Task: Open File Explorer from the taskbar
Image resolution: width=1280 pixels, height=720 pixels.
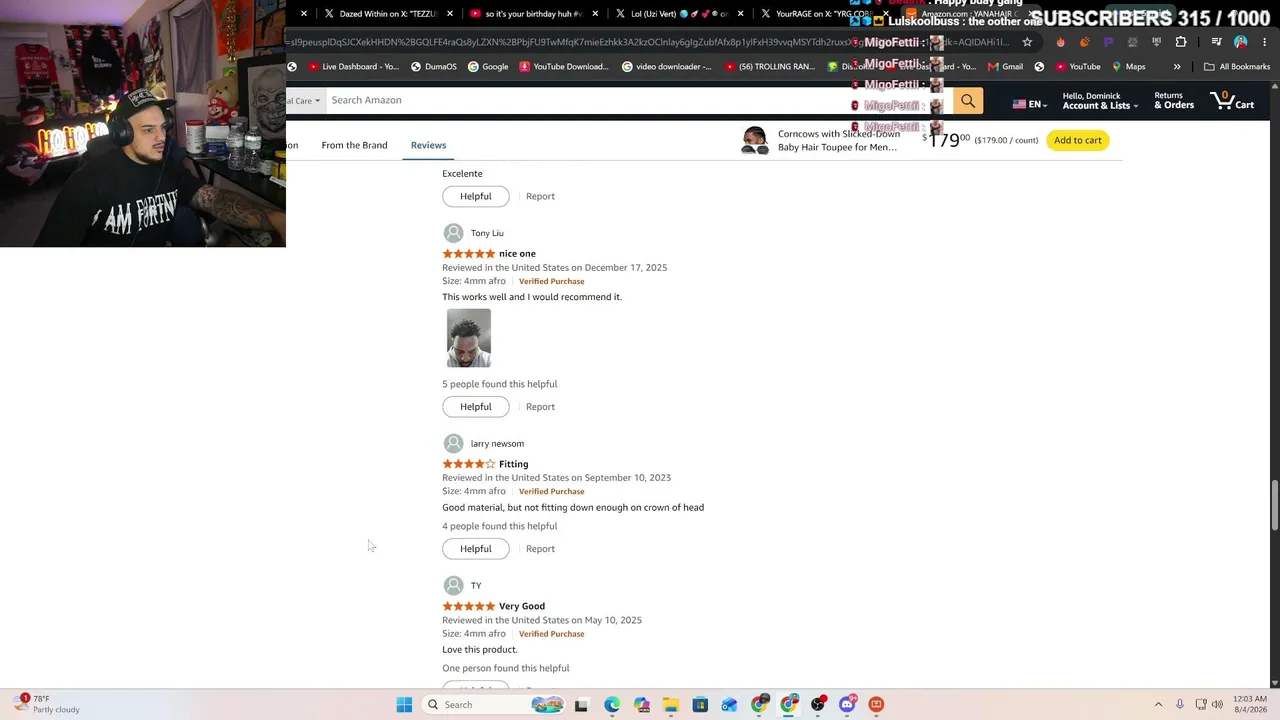Action: click(x=671, y=705)
